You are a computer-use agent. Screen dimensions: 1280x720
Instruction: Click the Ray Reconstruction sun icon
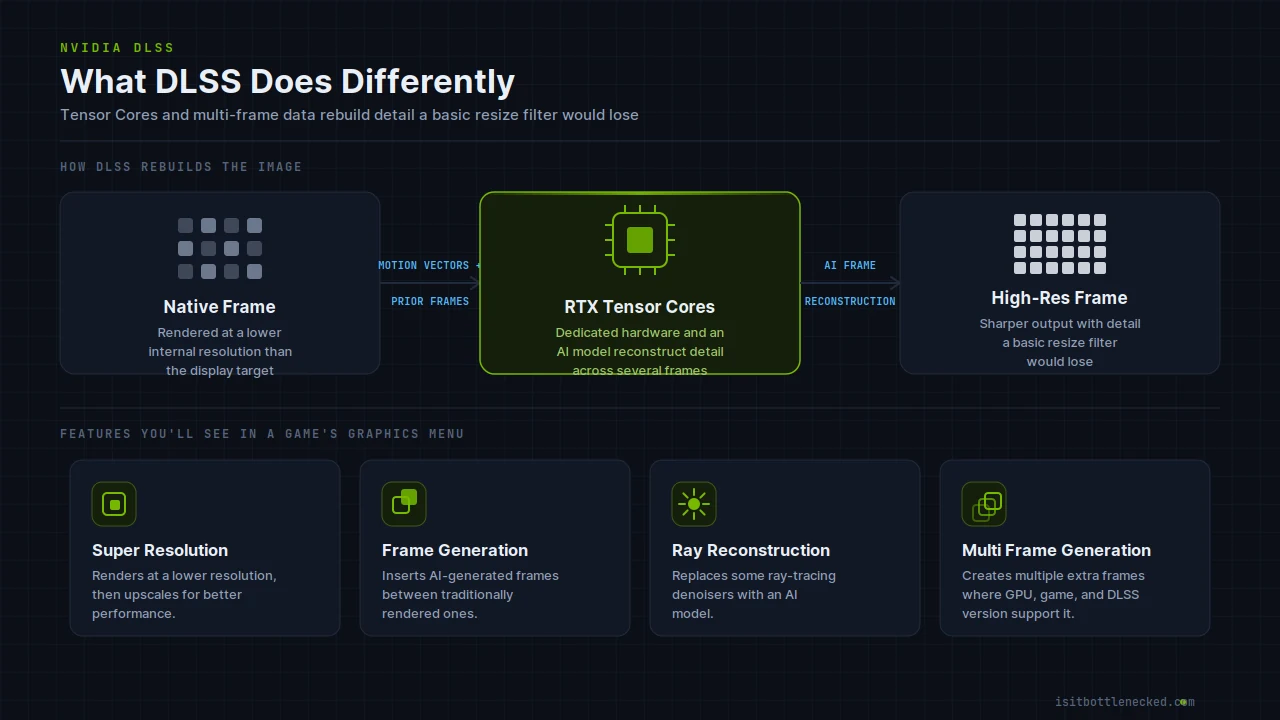[694, 504]
